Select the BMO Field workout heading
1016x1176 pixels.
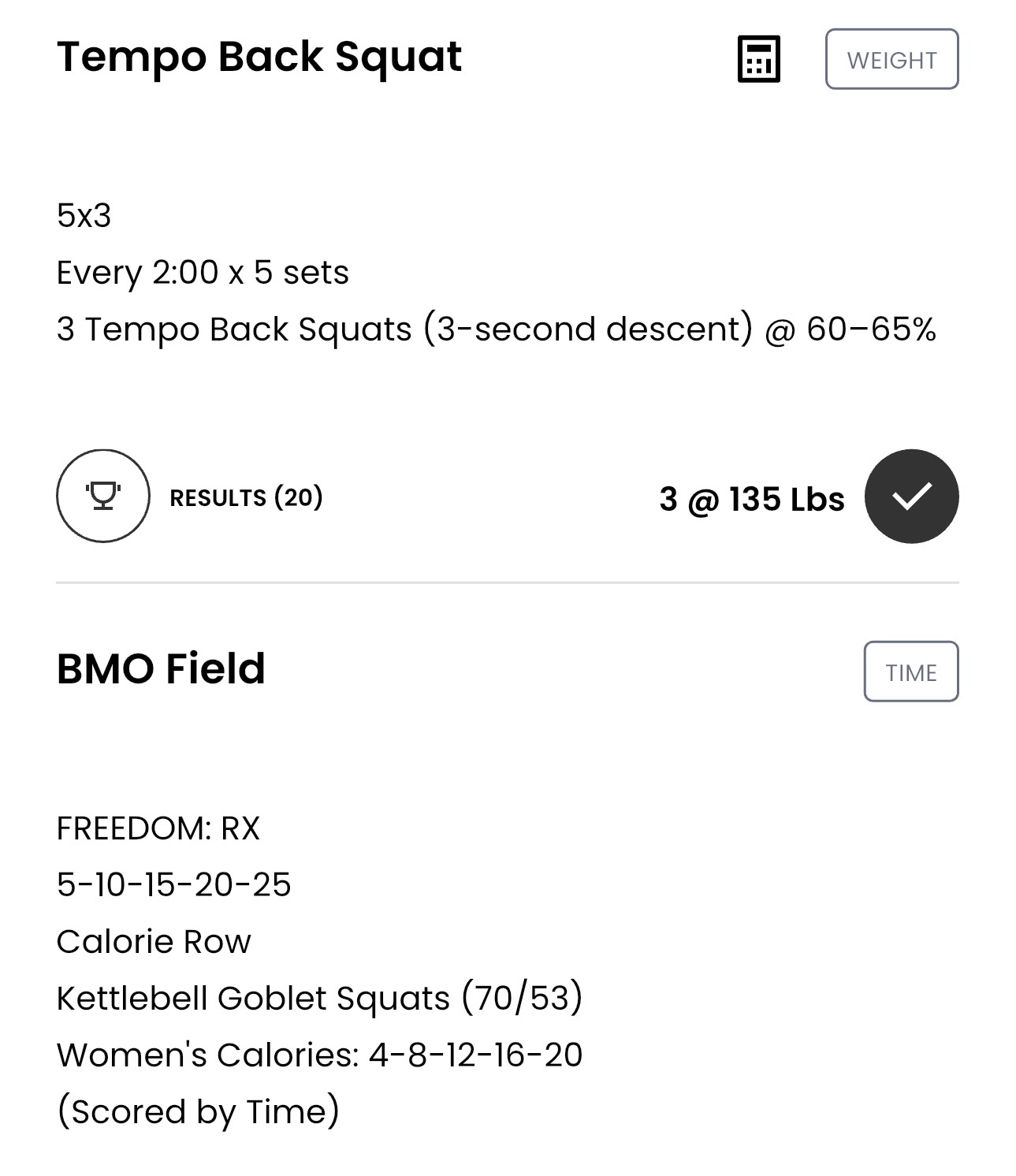[x=161, y=668]
